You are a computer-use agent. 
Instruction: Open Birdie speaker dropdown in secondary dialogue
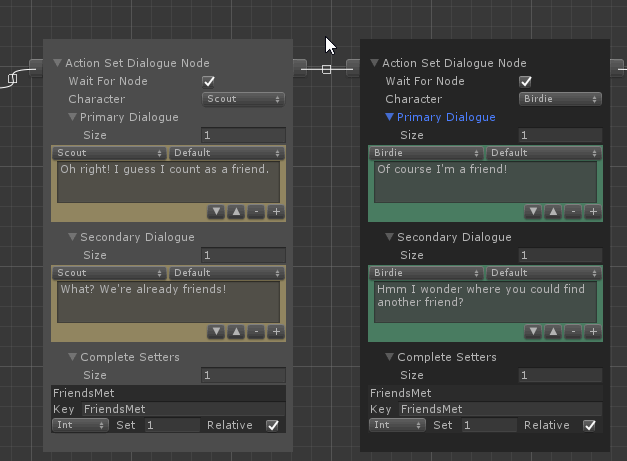point(426,273)
